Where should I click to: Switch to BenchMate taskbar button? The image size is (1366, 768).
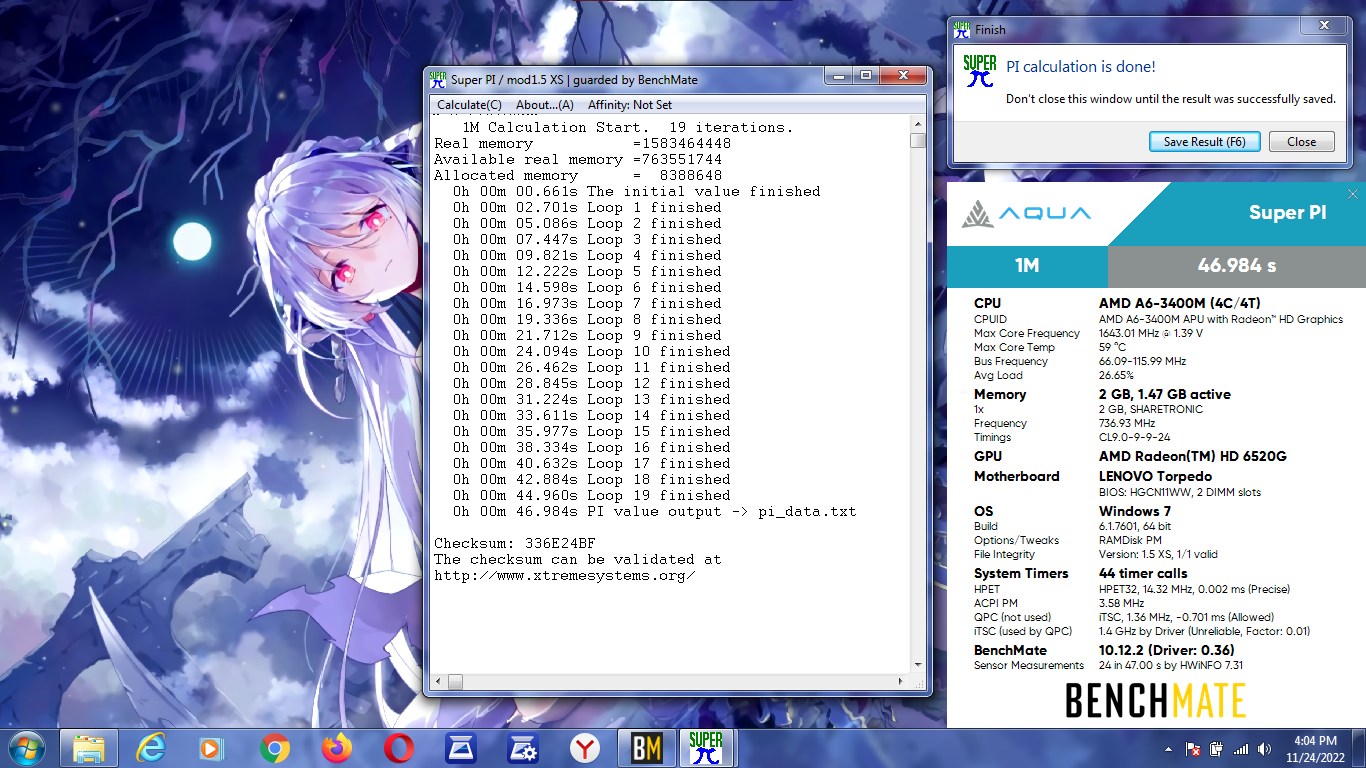[647, 748]
